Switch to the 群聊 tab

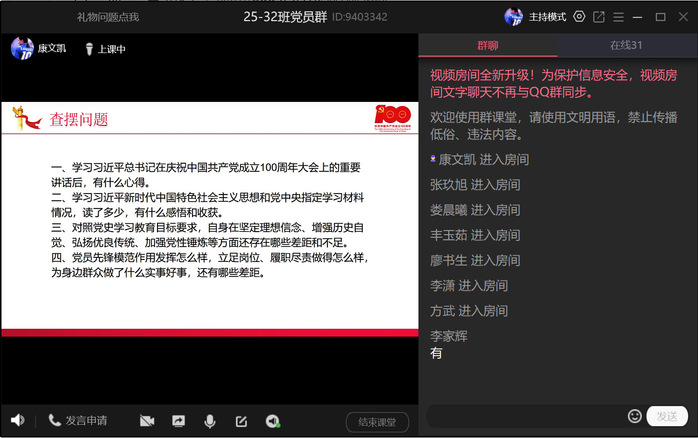click(487, 45)
